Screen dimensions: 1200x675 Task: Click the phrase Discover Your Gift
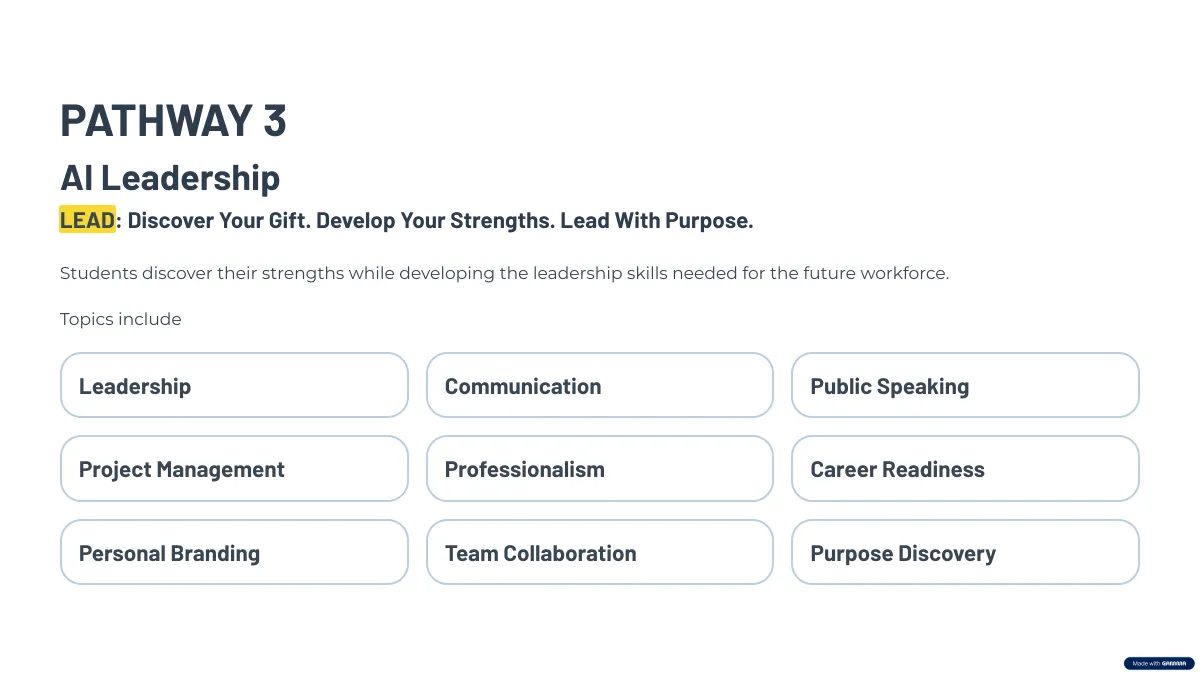[218, 220]
